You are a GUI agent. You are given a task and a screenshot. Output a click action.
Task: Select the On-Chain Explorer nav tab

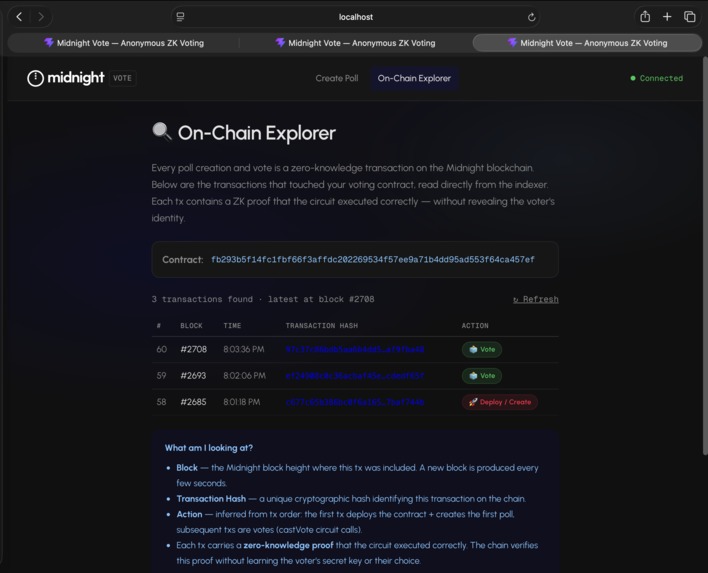[x=414, y=78]
